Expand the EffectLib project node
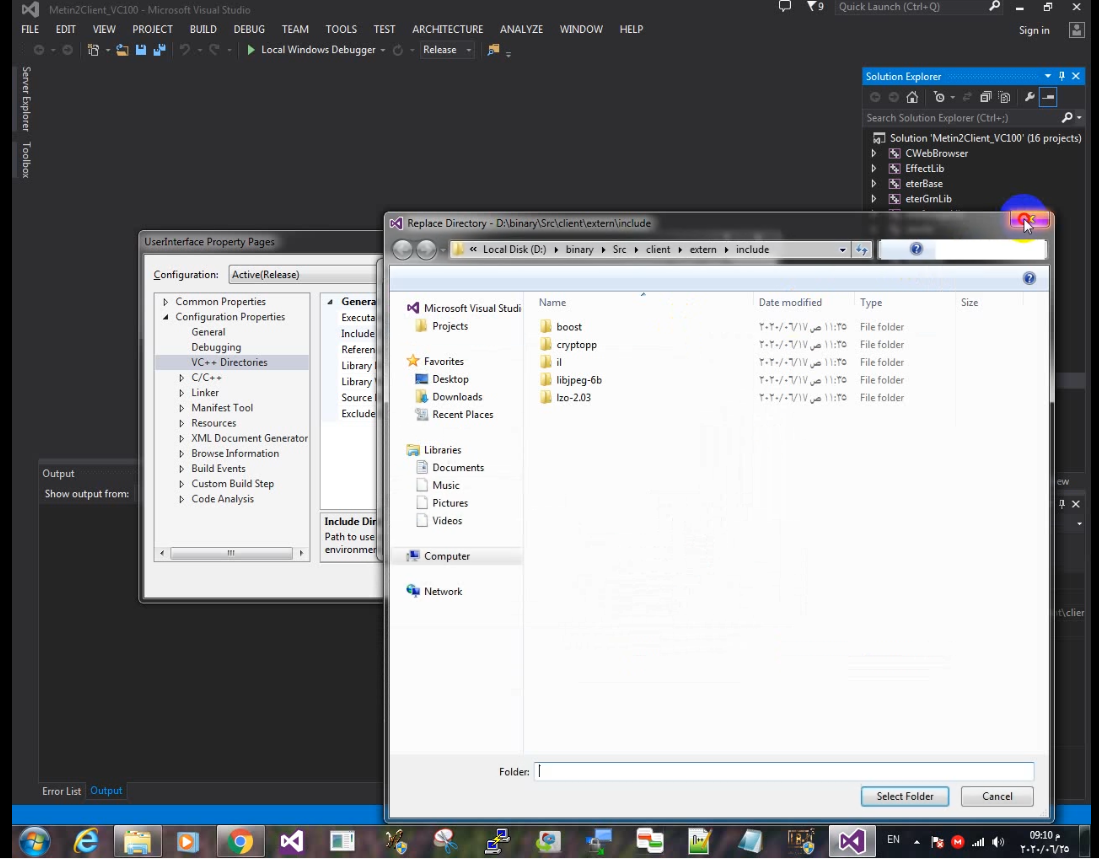The image size is (1099, 859). click(x=873, y=169)
